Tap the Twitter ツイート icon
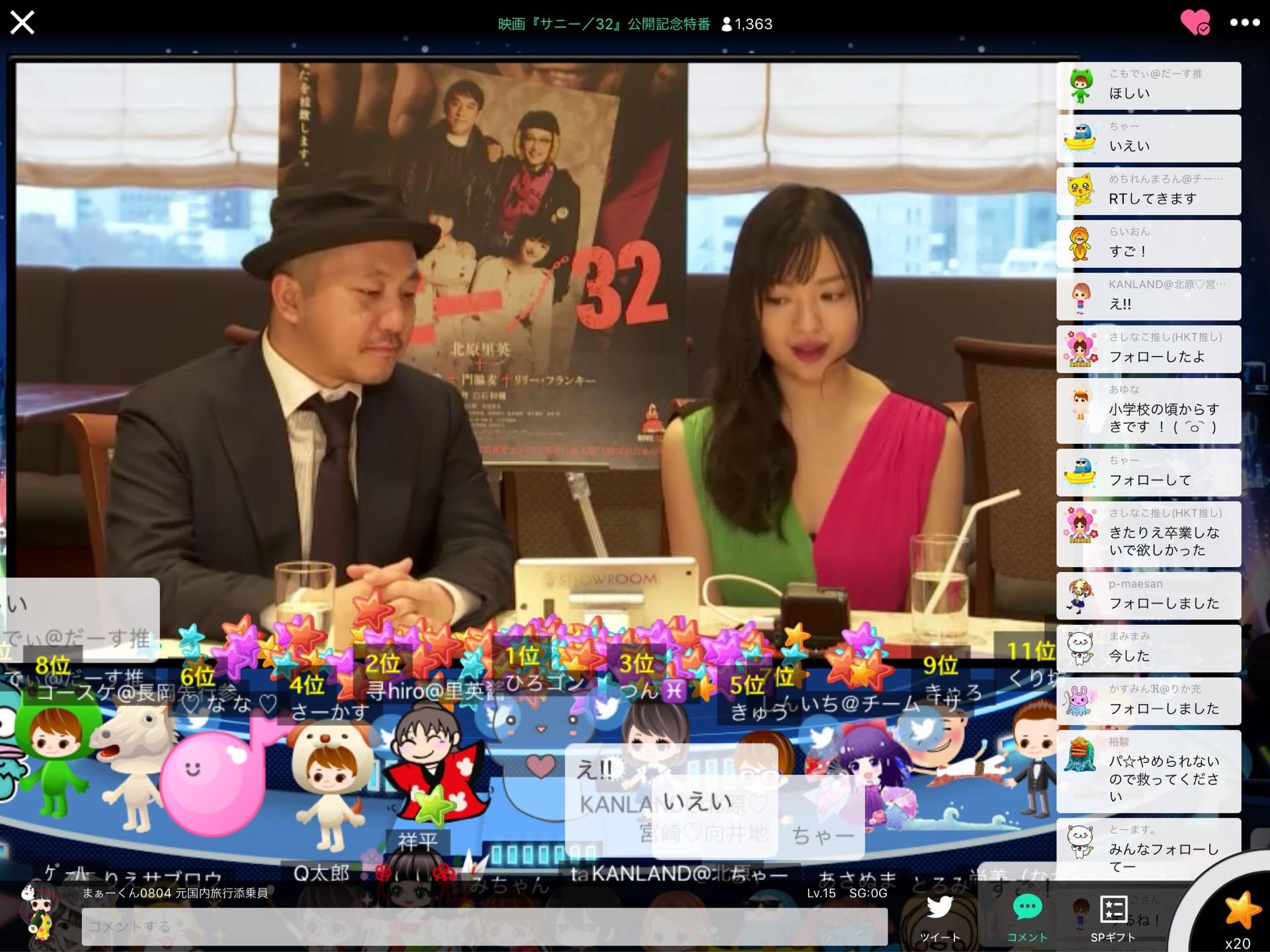This screenshot has height=952, width=1270. (940, 918)
